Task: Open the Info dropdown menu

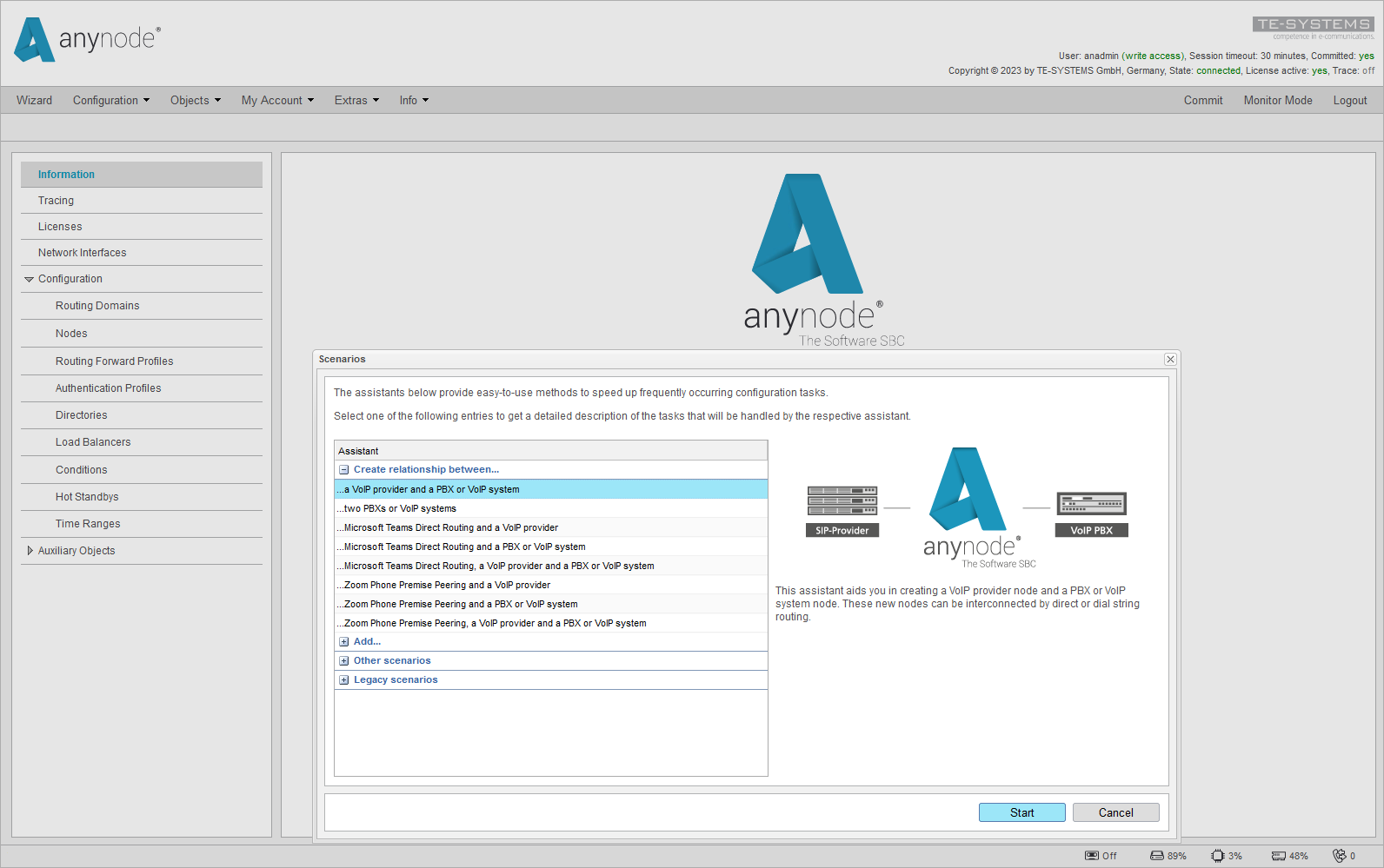Action: pos(414,101)
